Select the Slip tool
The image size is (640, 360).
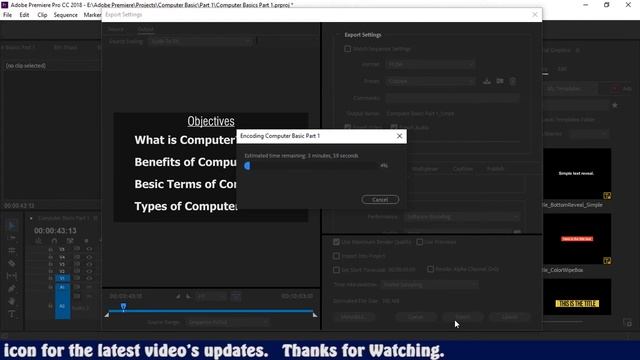(12, 276)
